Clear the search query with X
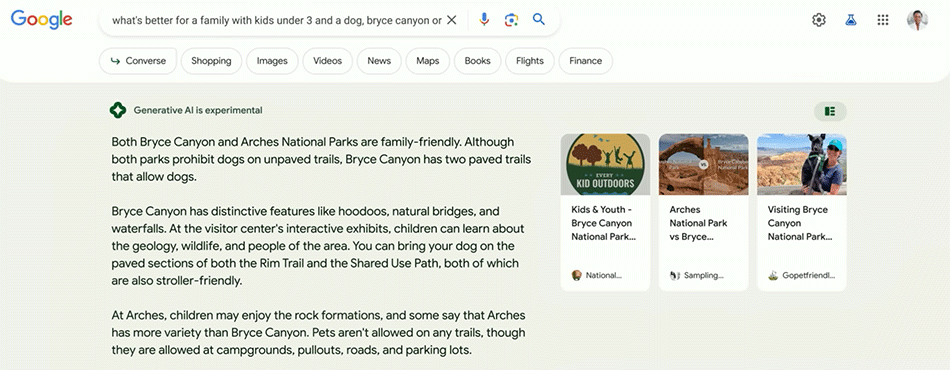This screenshot has width=950, height=370. (x=451, y=20)
